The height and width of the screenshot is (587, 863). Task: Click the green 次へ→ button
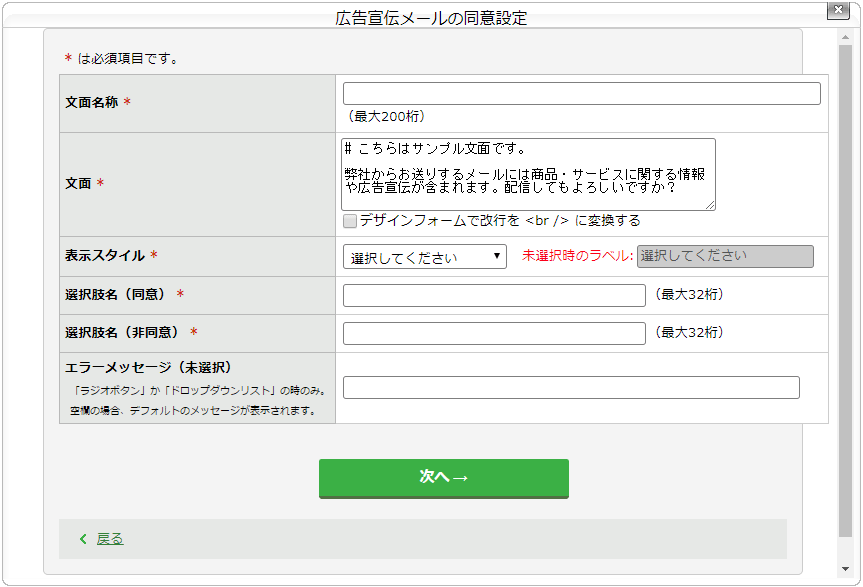444,479
